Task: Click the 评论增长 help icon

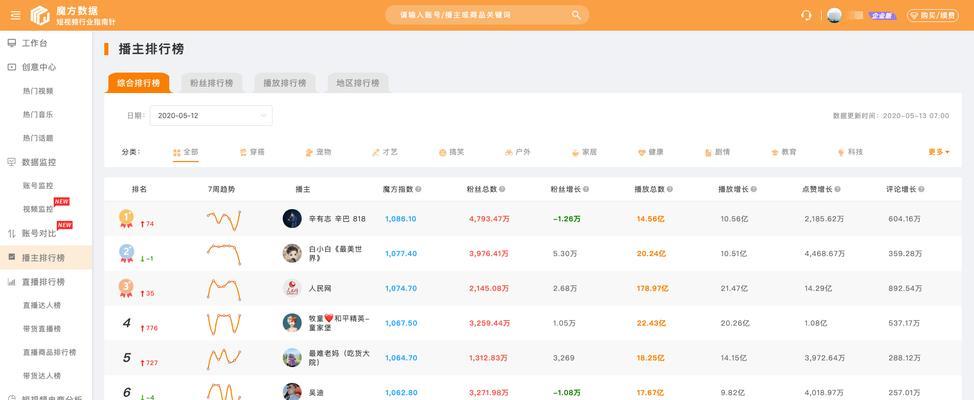Action: (921, 189)
